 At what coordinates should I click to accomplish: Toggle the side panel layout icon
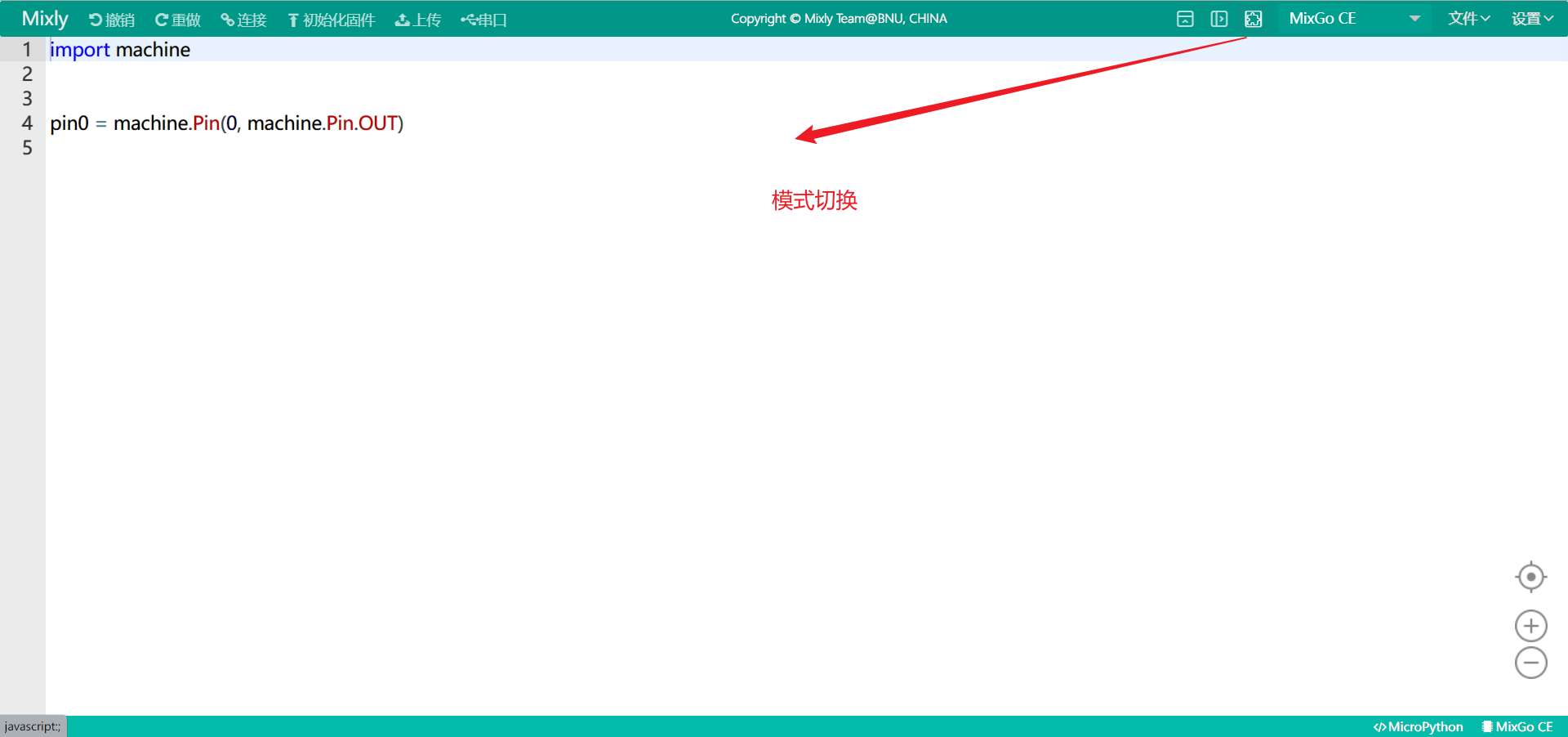[1219, 19]
